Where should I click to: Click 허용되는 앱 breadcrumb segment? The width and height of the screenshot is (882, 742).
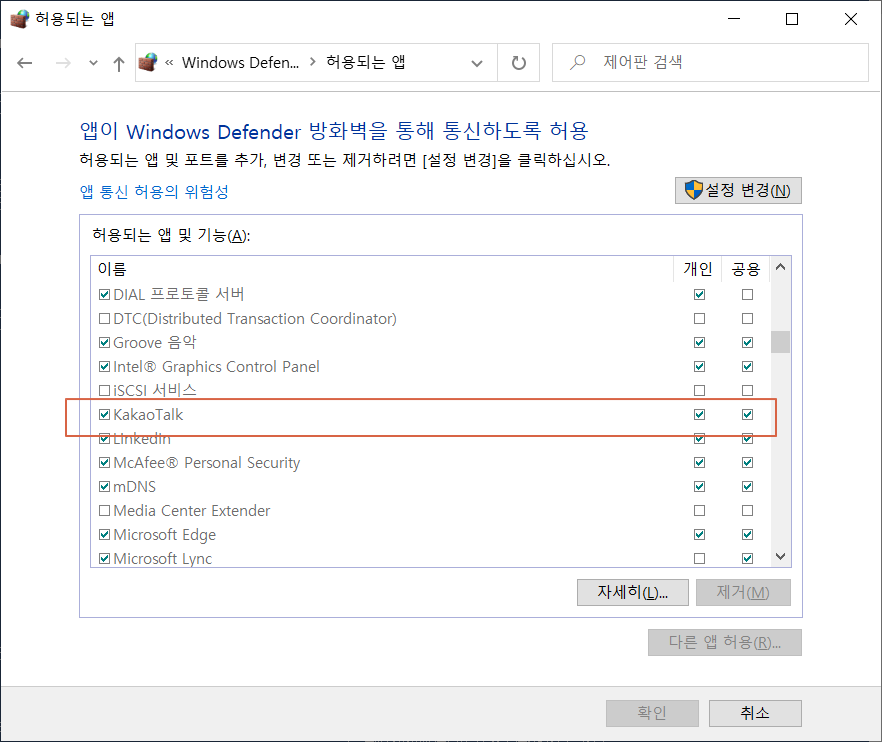point(366,62)
